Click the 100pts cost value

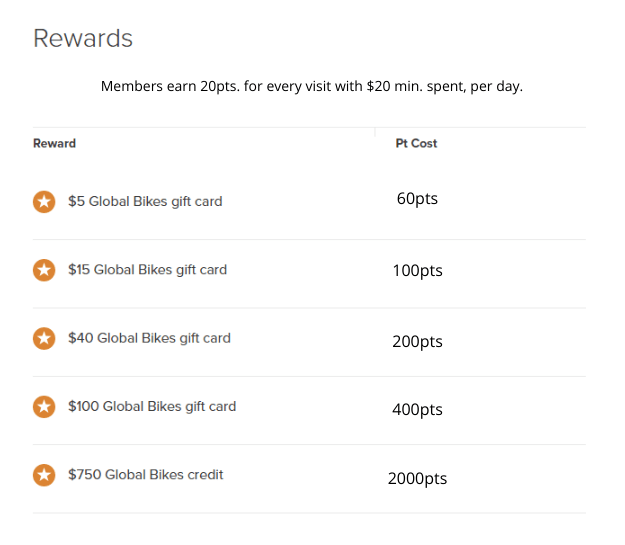tap(417, 271)
